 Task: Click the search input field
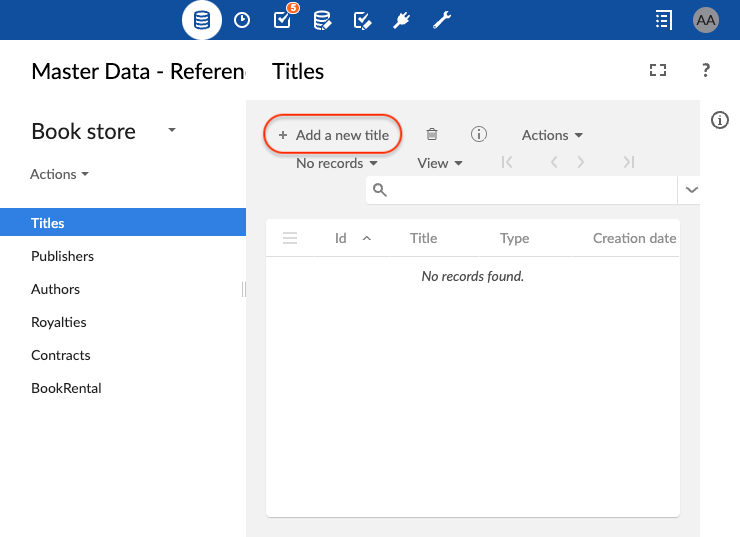530,189
